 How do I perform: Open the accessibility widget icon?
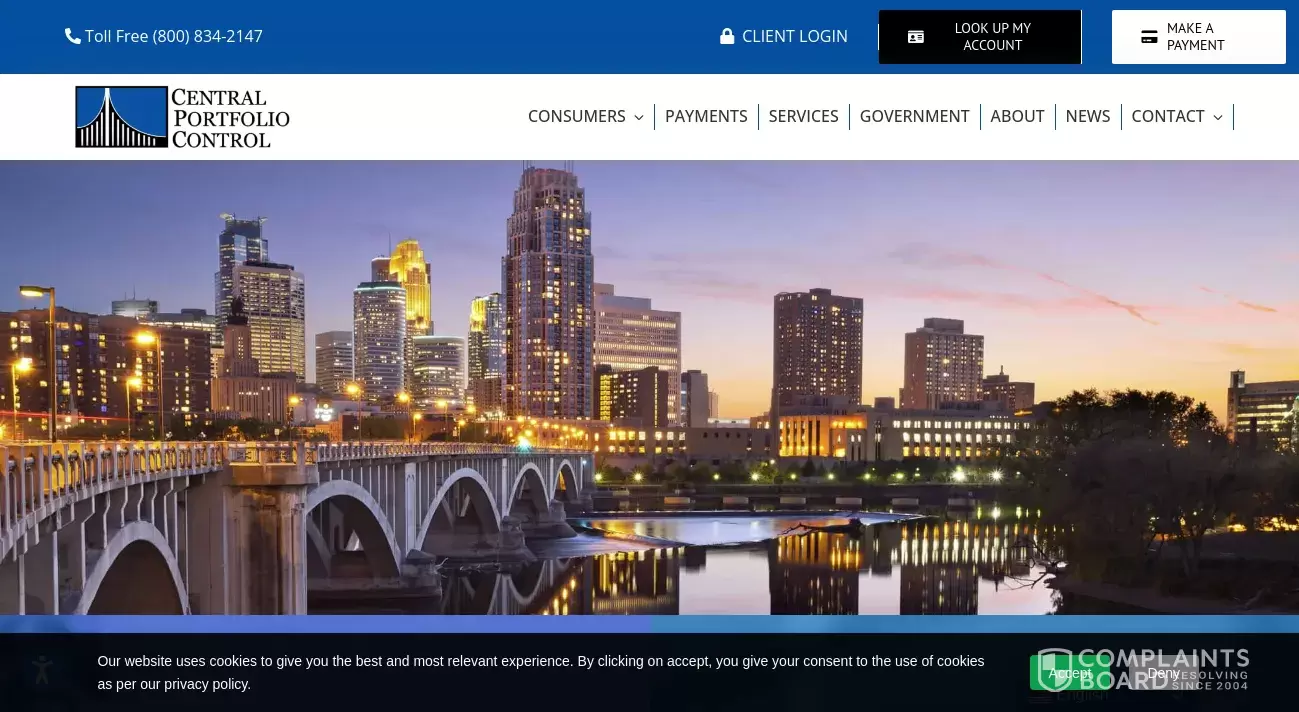point(42,671)
